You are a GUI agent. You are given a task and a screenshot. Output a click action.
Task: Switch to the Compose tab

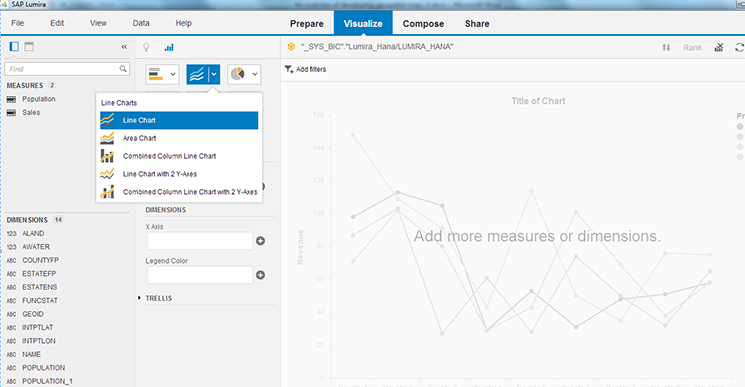pyautogui.click(x=423, y=24)
